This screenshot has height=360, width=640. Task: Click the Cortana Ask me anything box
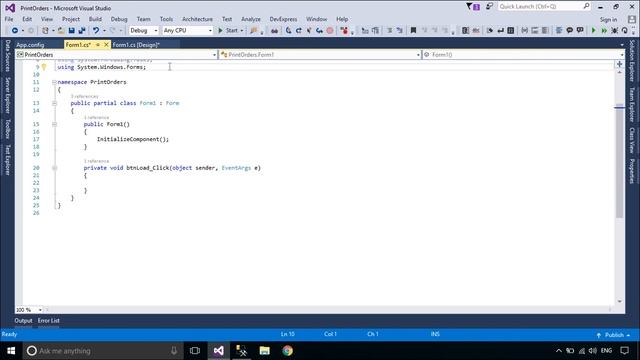point(102,351)
